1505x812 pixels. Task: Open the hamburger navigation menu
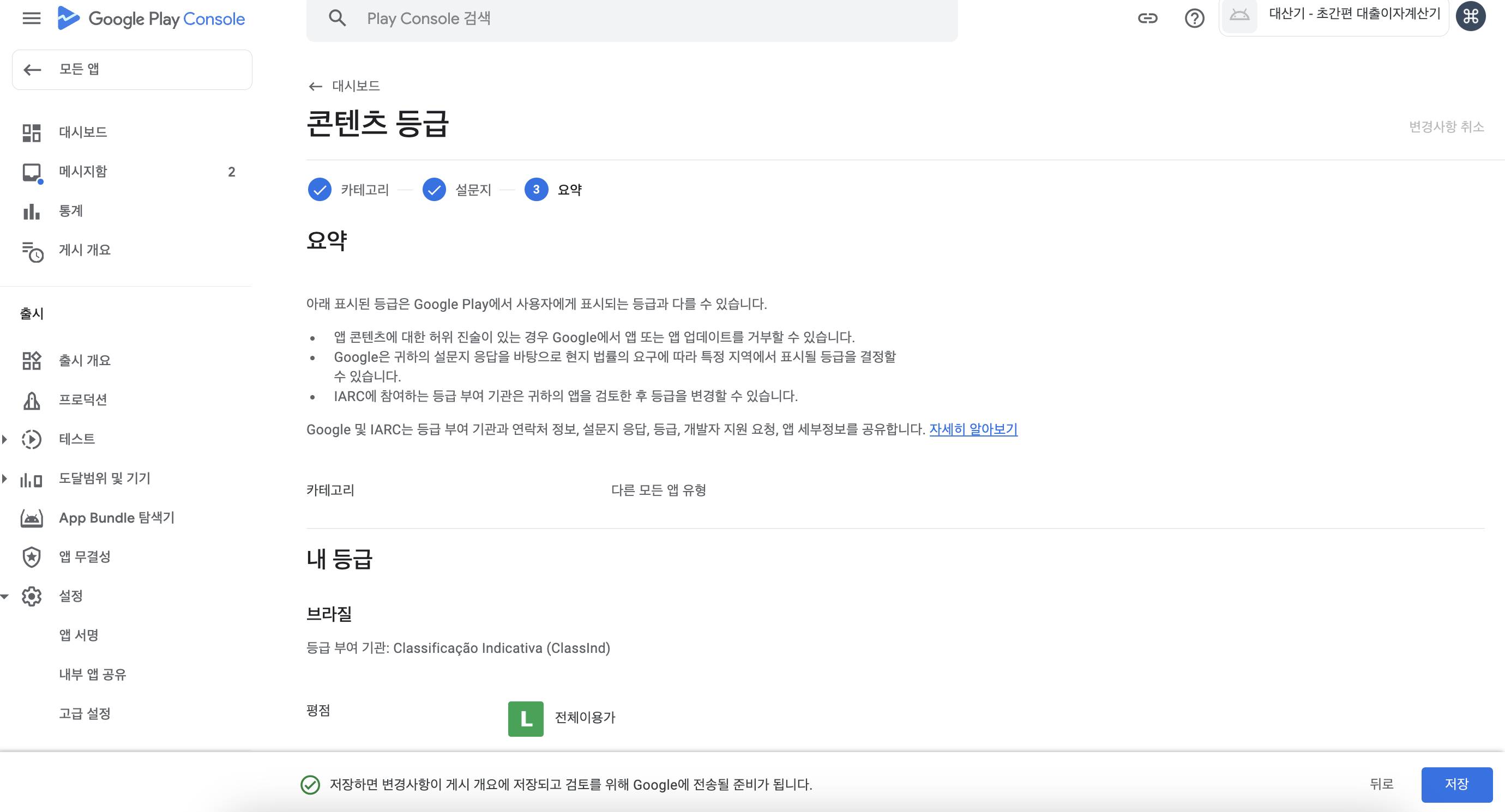click(32, 19)
